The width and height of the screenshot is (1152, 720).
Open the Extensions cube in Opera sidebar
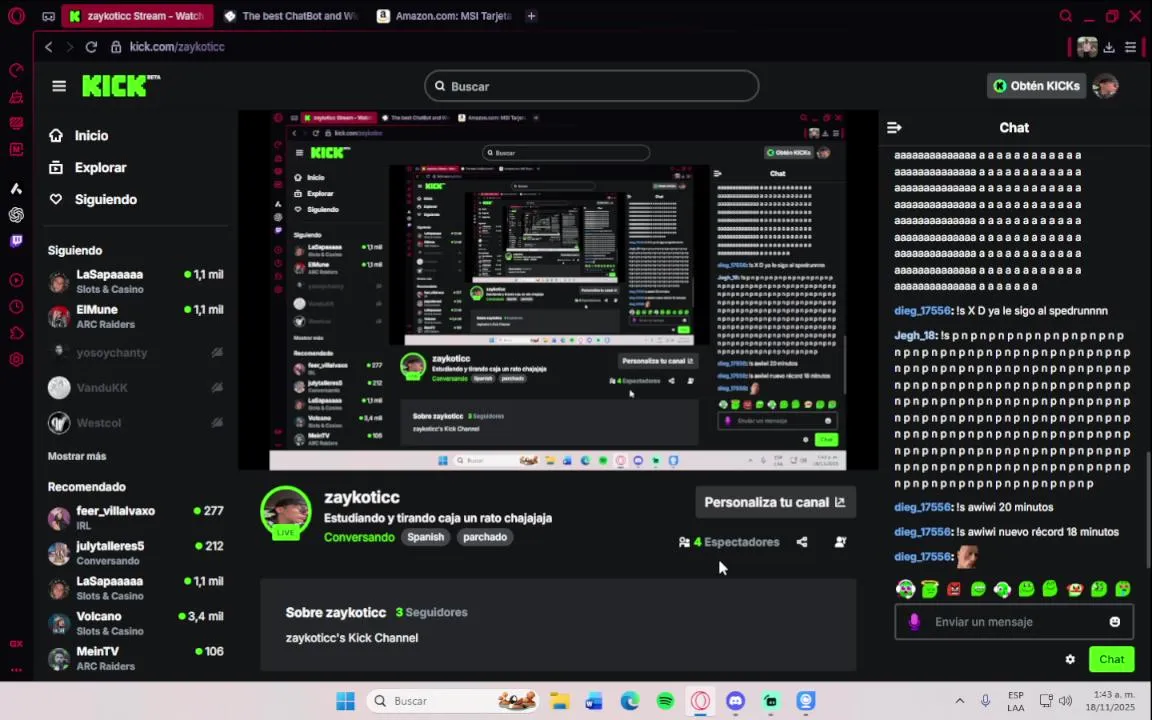click(16, 333)
